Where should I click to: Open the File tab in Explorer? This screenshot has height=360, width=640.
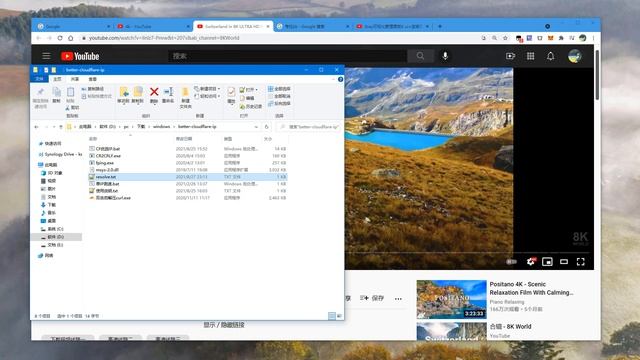pyautogui.click(x=40, y=79)
